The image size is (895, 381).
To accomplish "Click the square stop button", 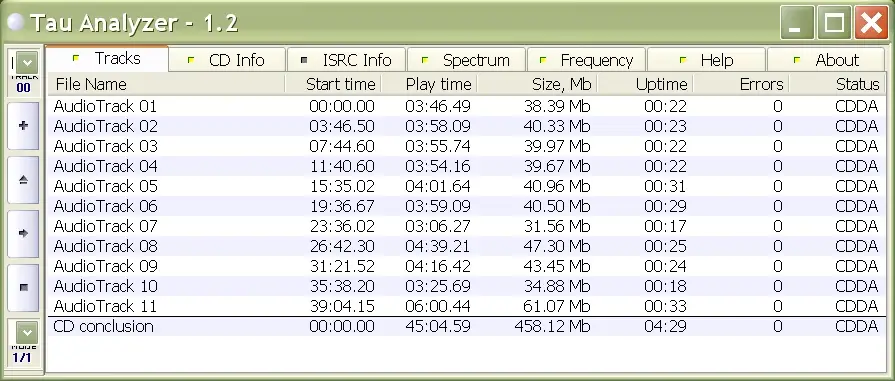I will [23, 287].
